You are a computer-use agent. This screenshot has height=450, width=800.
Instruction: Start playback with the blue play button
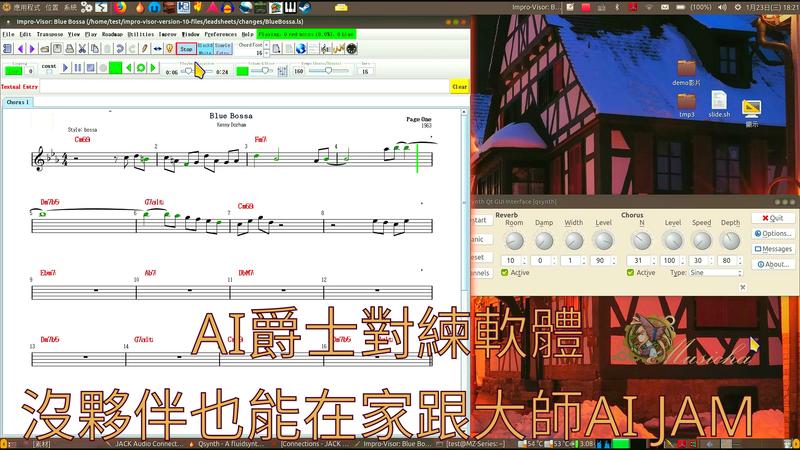point(65,67)
